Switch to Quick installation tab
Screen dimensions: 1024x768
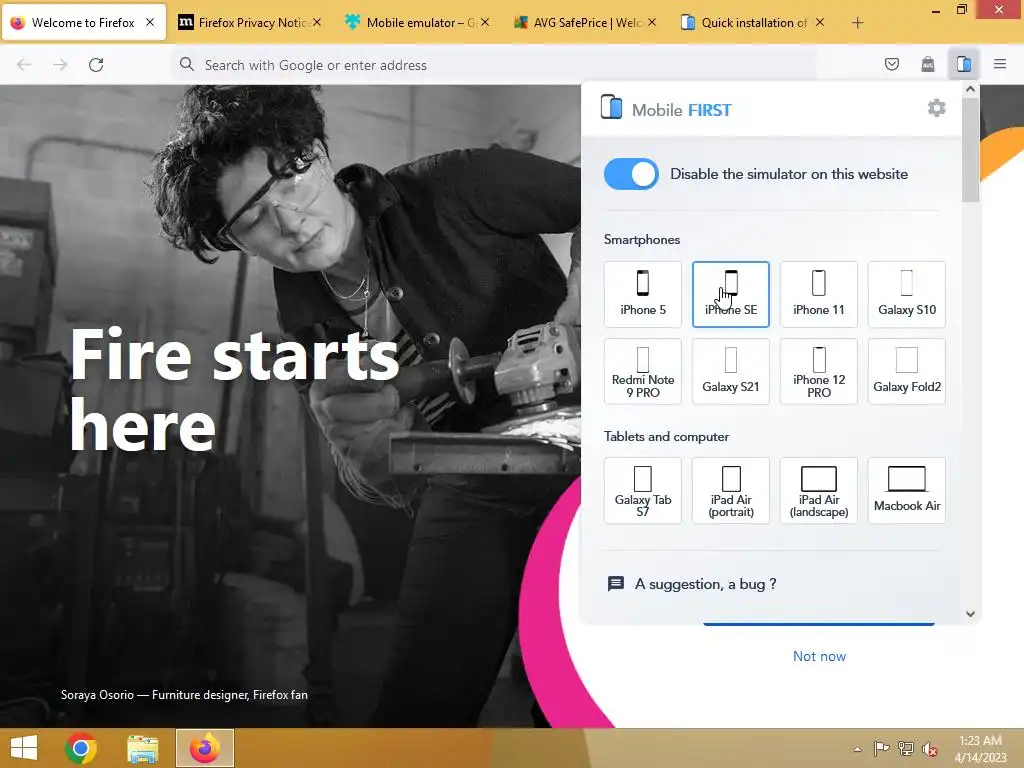pyautogui.click(x=754, y=23)
